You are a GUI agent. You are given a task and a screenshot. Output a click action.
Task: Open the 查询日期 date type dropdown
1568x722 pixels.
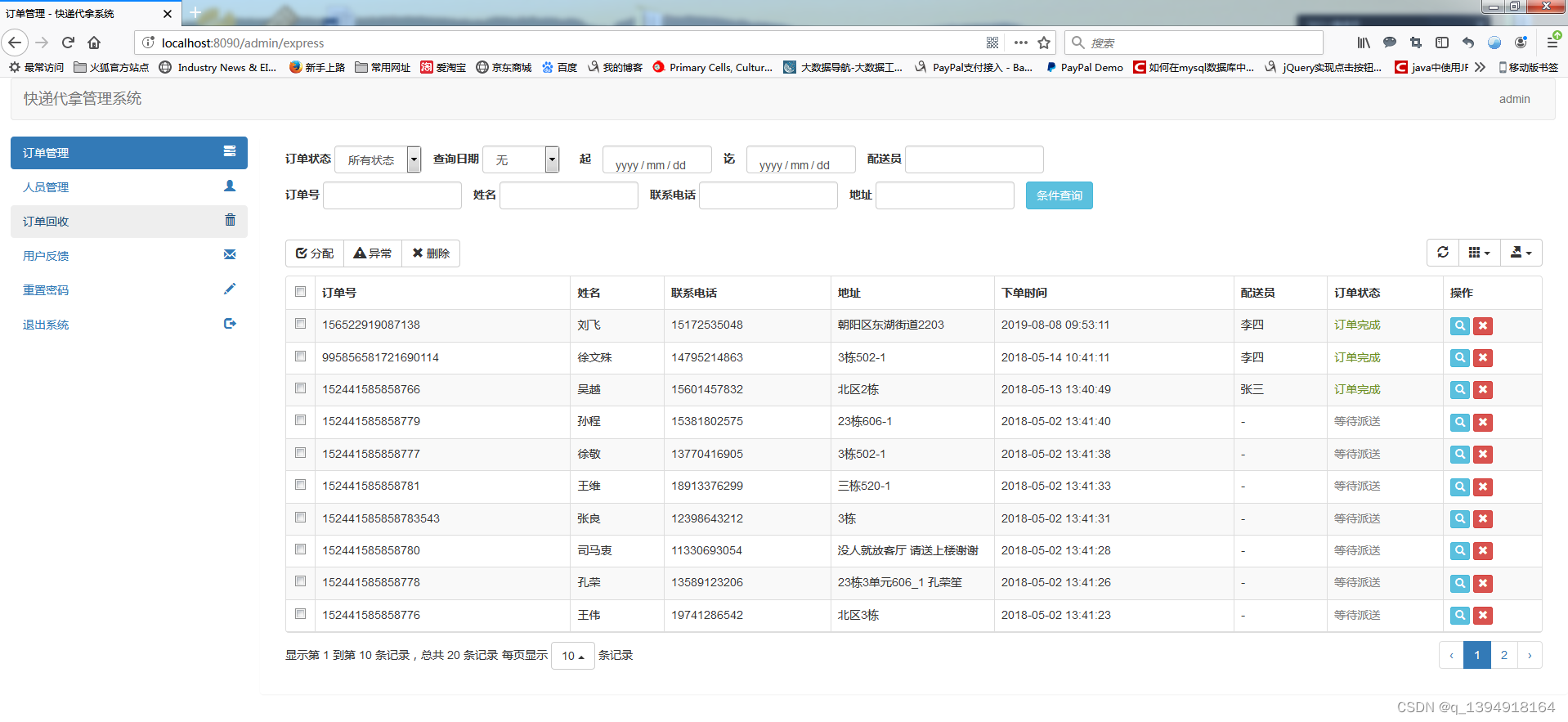[x=521, y=159]
